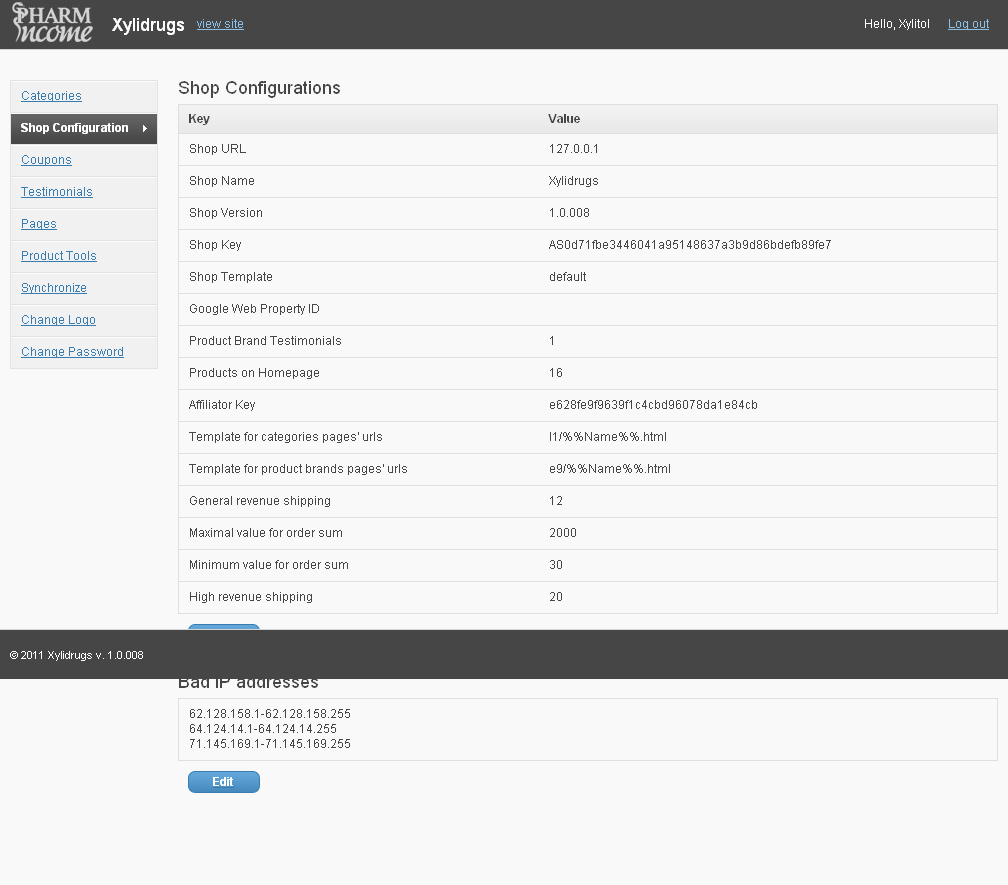The height and width of the screenshot is (885, 1008).
Task: Click the Pharm Income logo
Action: (52, 23)
